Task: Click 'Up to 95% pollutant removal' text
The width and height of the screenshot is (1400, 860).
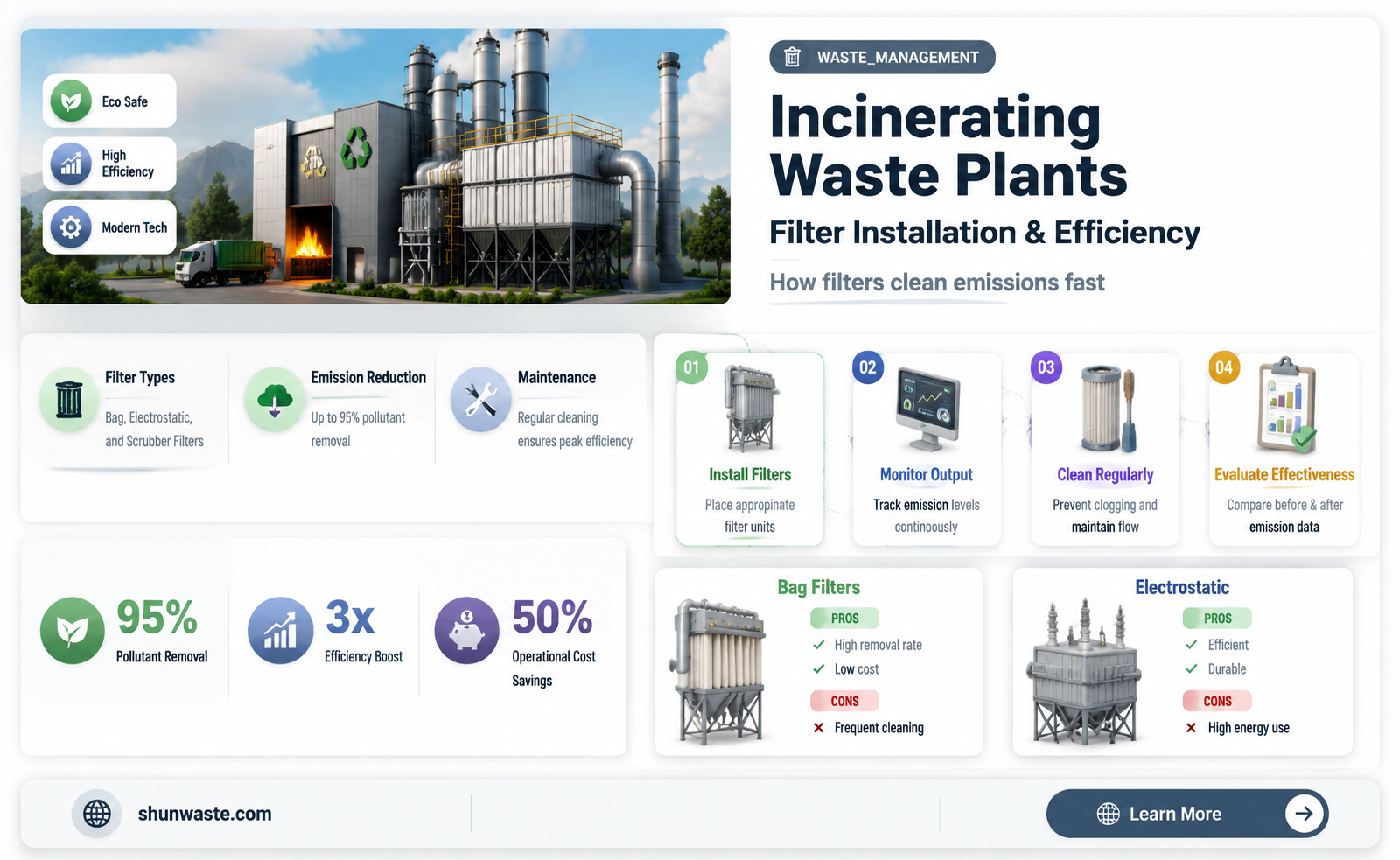Action: tap(358, 430)
